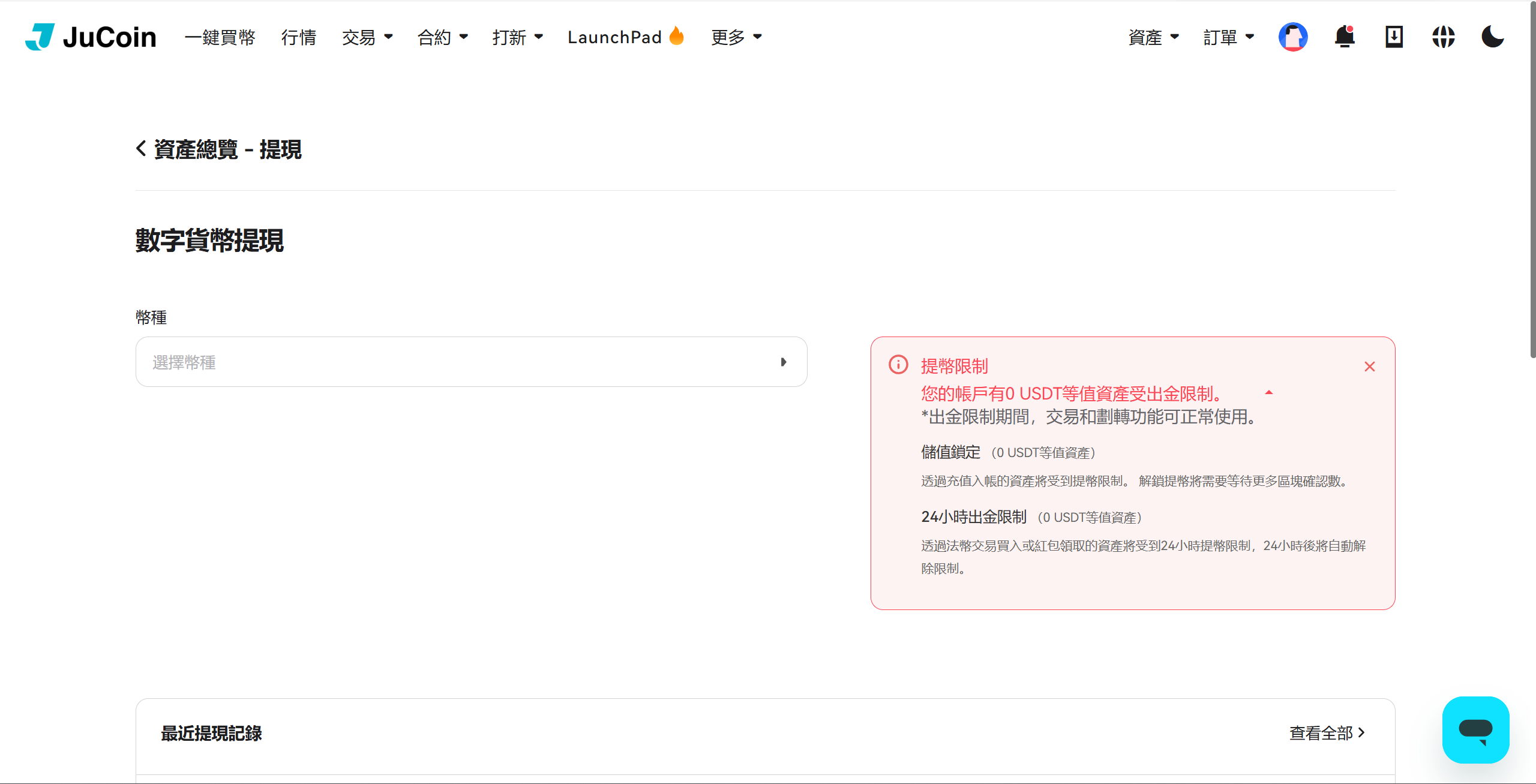Open the 選擇幣種 coin selector
Screen dimensions: 1536x784
pyautogui.click(x=472, y=362)
